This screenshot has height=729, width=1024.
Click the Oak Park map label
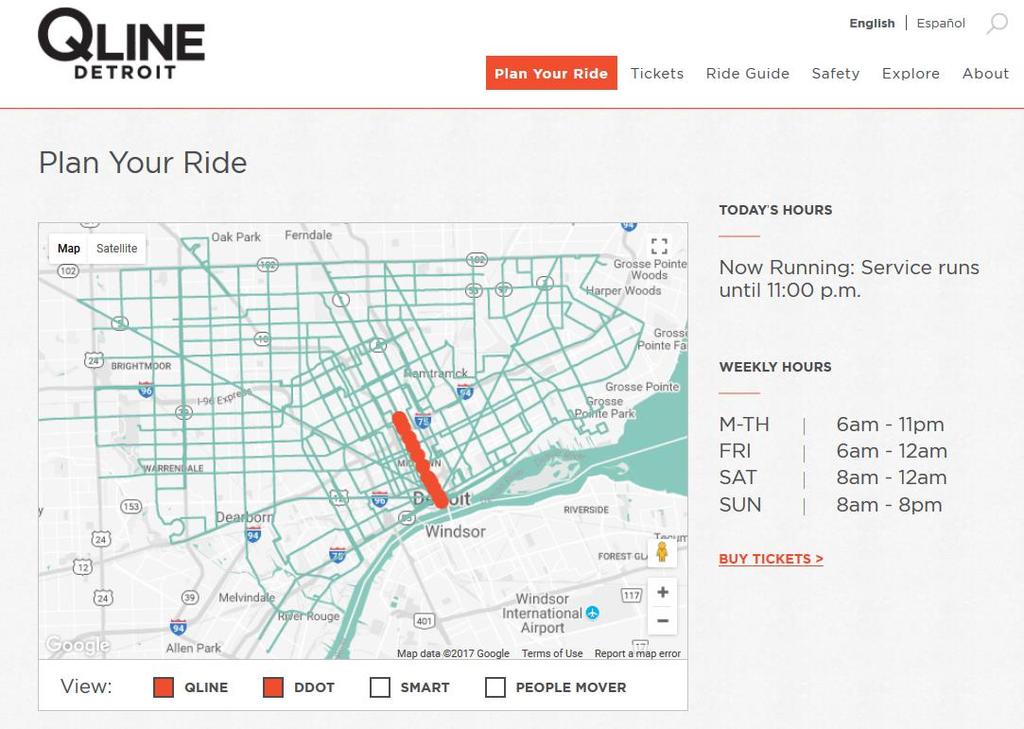pyautogui.click(x=236, y=237)
